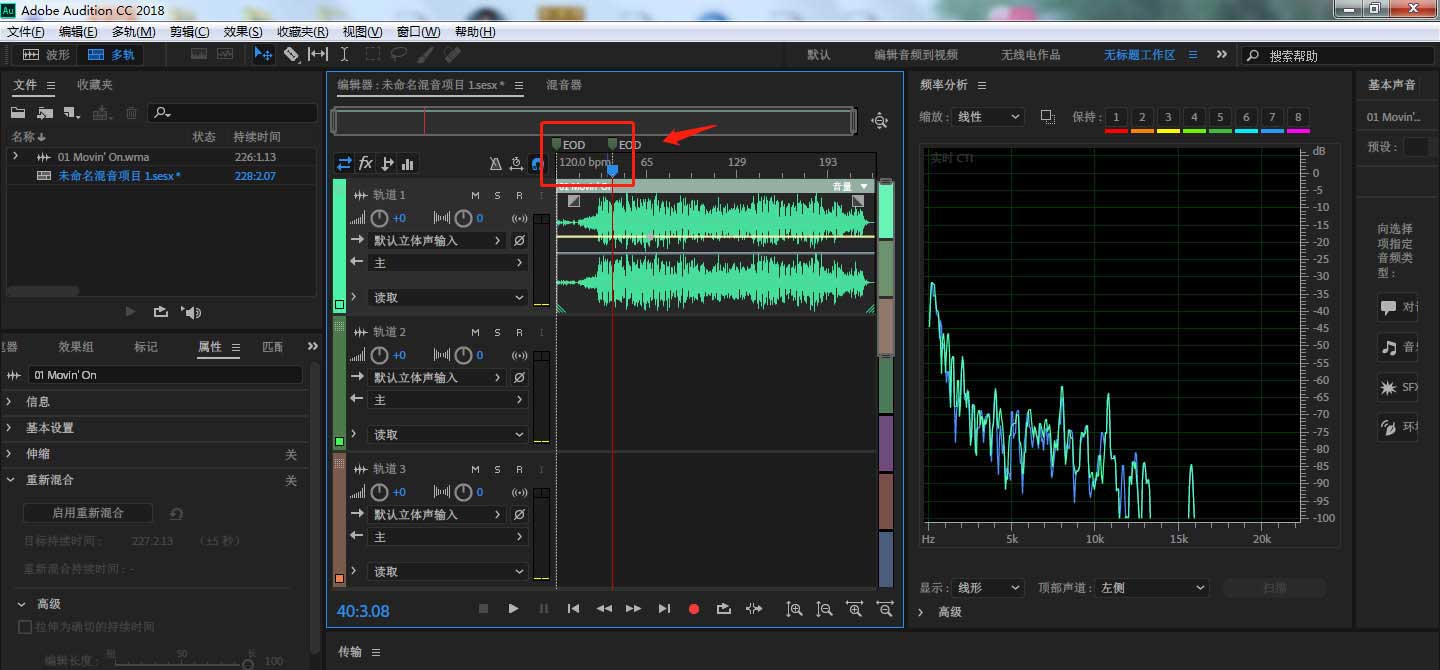
Task: Click the red Record button in transport
Action: pos(694,608)
